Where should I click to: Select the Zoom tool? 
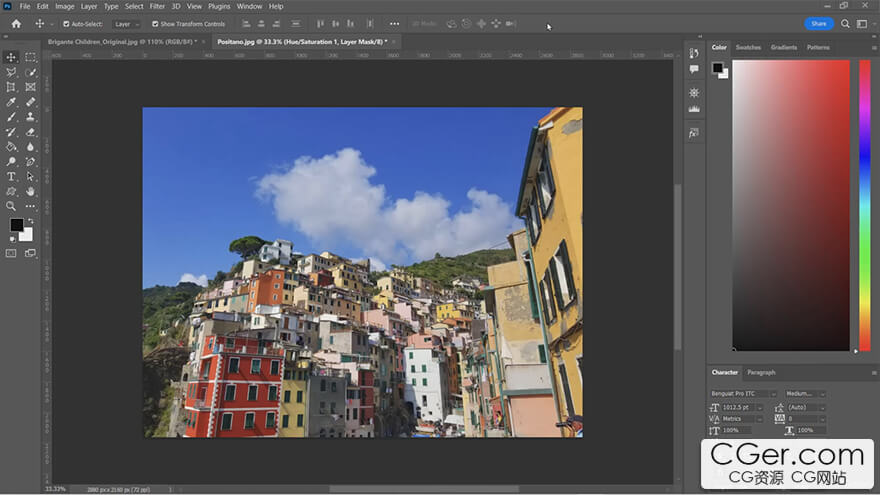[x=11, y=206]
